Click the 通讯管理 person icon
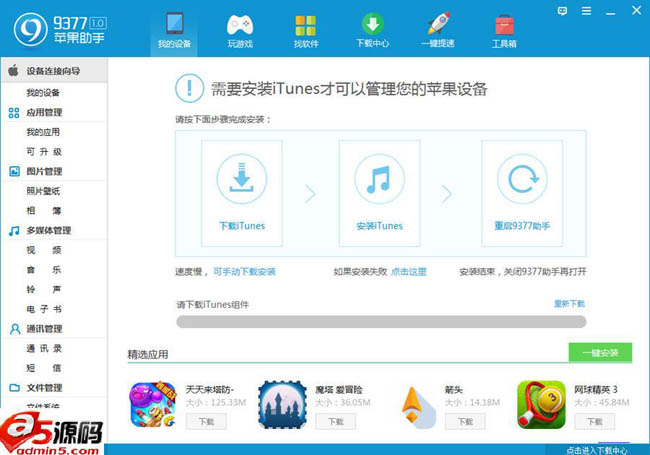This screenshot has width=650, height=455. pyautogui.click(x=15, y=329)
